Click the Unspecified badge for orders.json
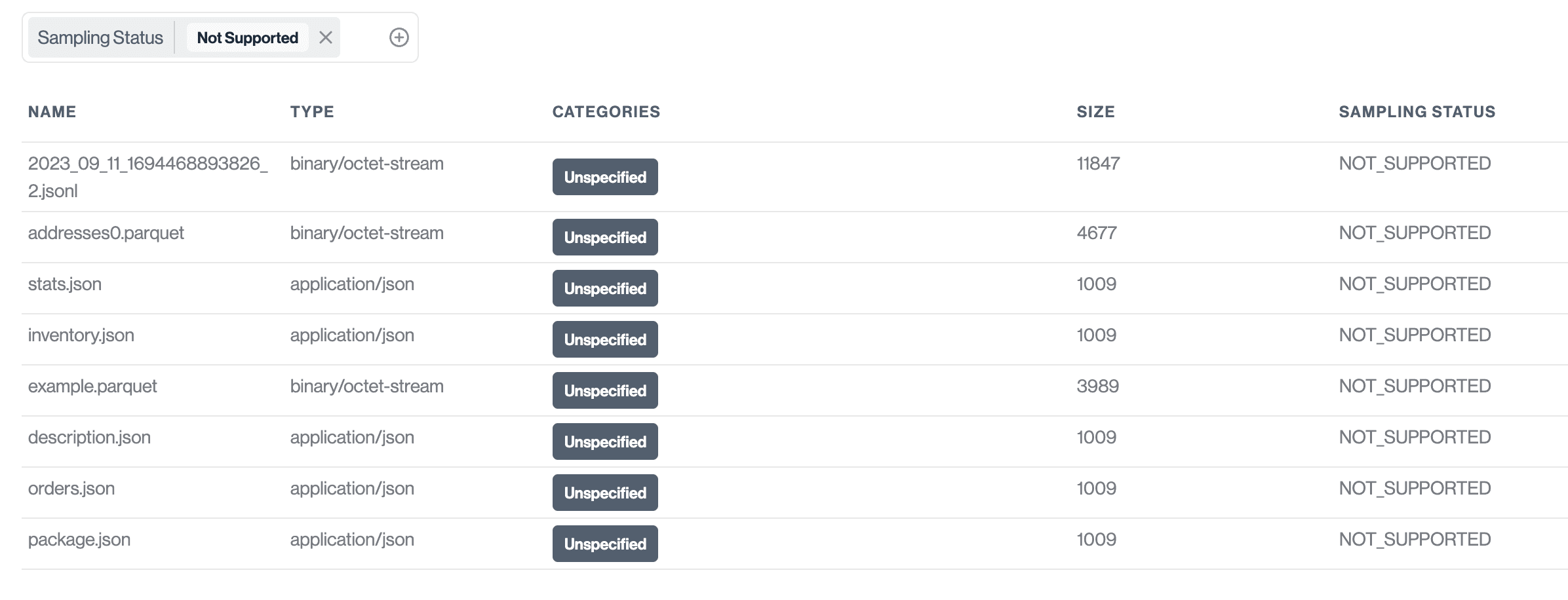Screen dimensions: 1568x600 coord(604,493)
